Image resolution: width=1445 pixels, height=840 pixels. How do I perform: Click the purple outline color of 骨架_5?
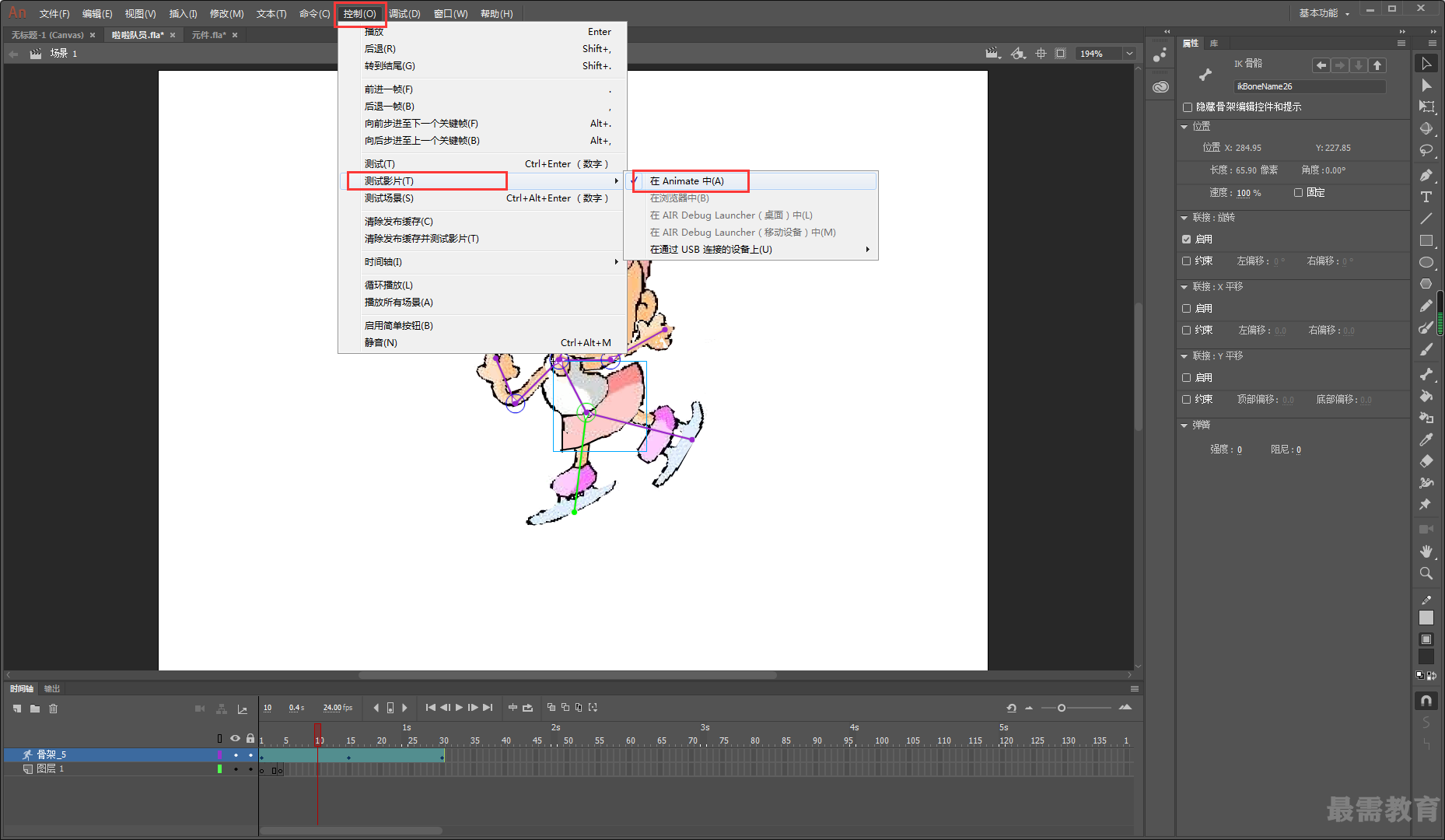coord(219,755)
